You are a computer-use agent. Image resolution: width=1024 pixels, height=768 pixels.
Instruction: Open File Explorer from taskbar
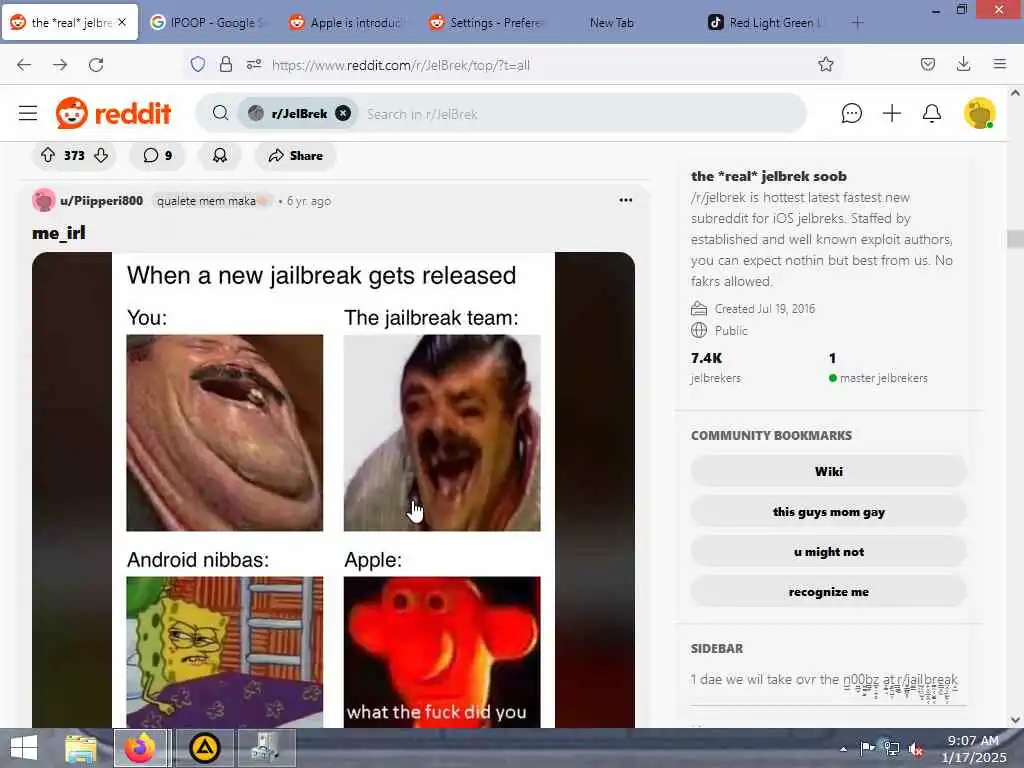(x=81, y=748)
